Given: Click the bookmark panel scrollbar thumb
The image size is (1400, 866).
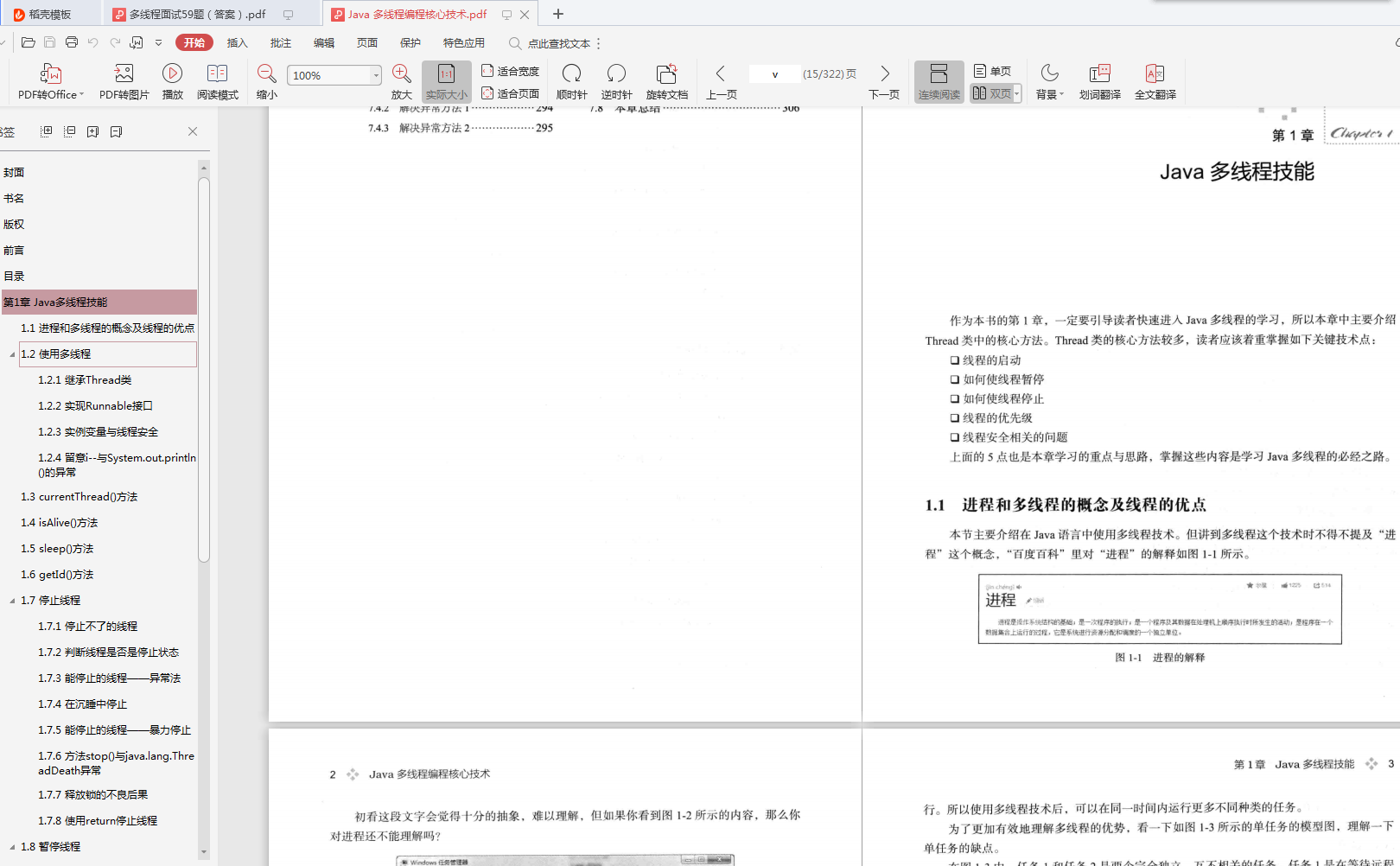Looking at the screenshot, I should [x=204, y=370].
